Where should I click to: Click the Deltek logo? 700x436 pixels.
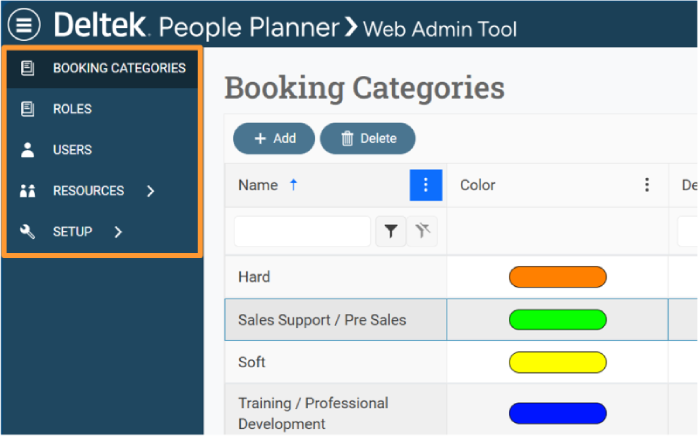[x=100, y=25]
